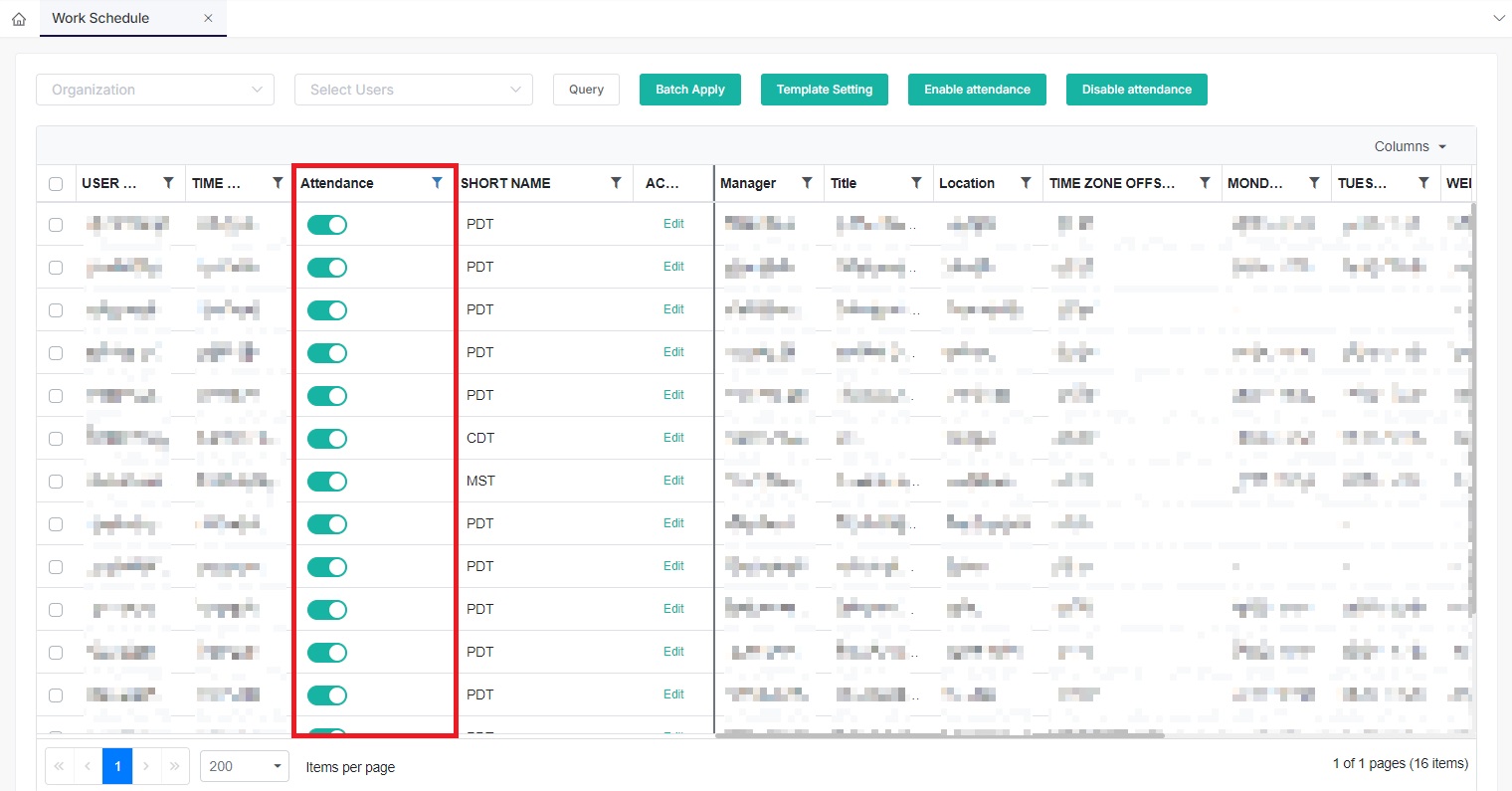Viewport: 1512px width, 791px height.
Task: Open the Columns chooser dropdown
Action: (x=1410, y=146)
